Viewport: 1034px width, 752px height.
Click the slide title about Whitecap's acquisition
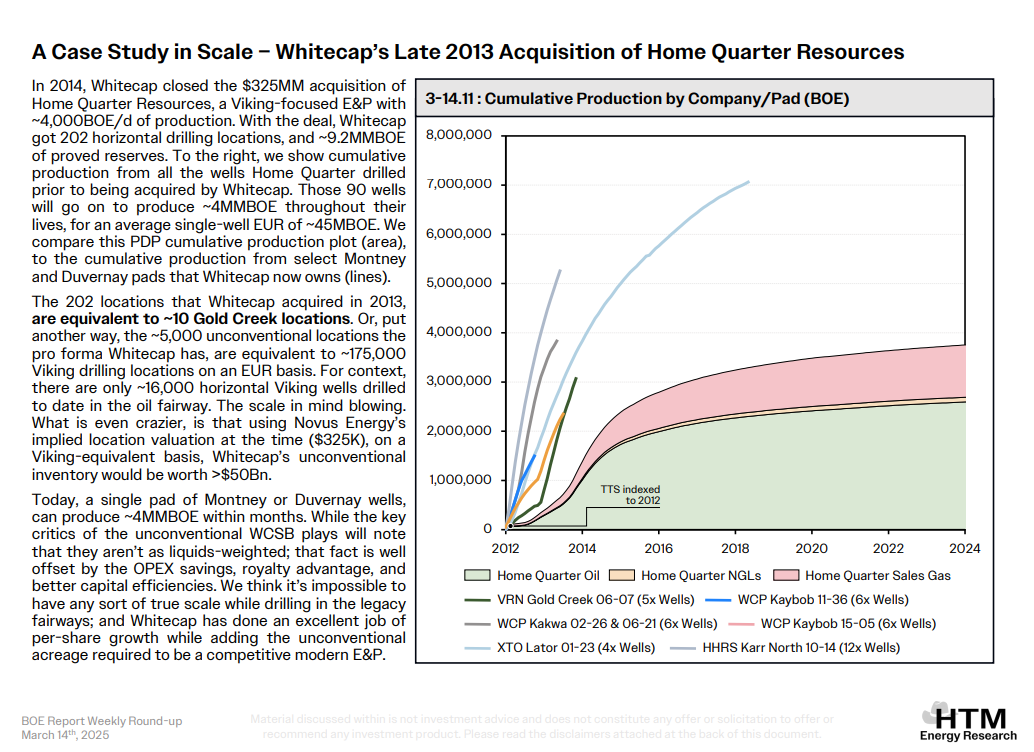(468, 52)
